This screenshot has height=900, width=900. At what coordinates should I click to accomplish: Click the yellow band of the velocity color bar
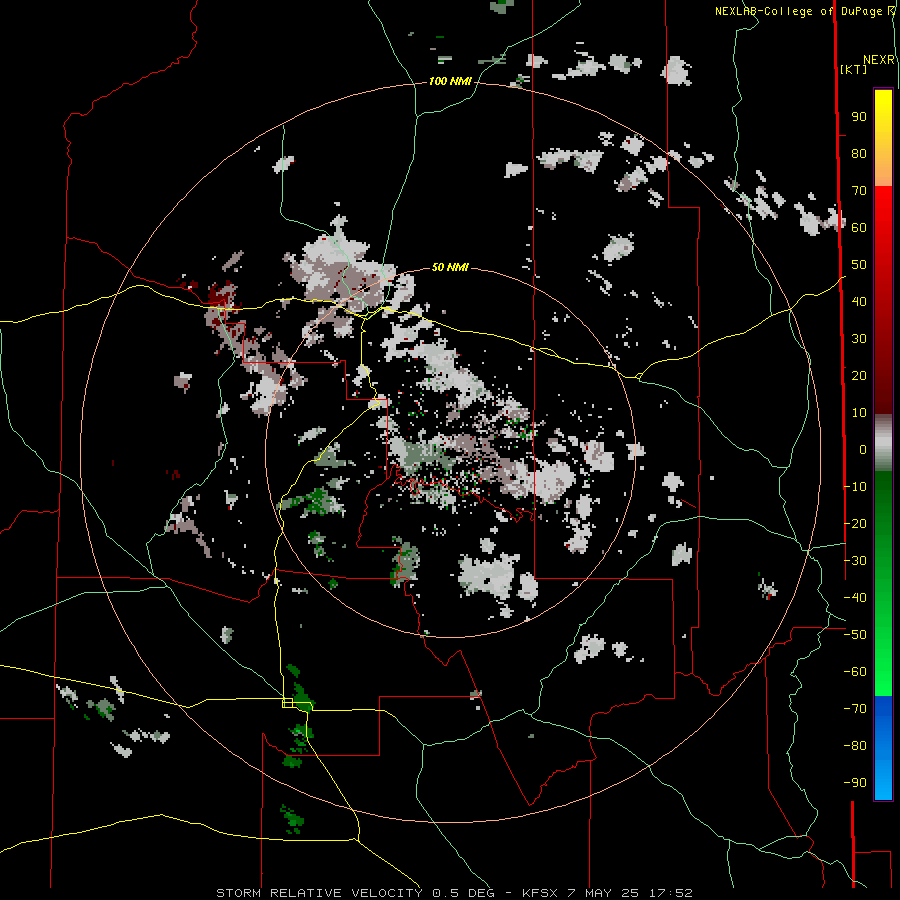[883, 138]
